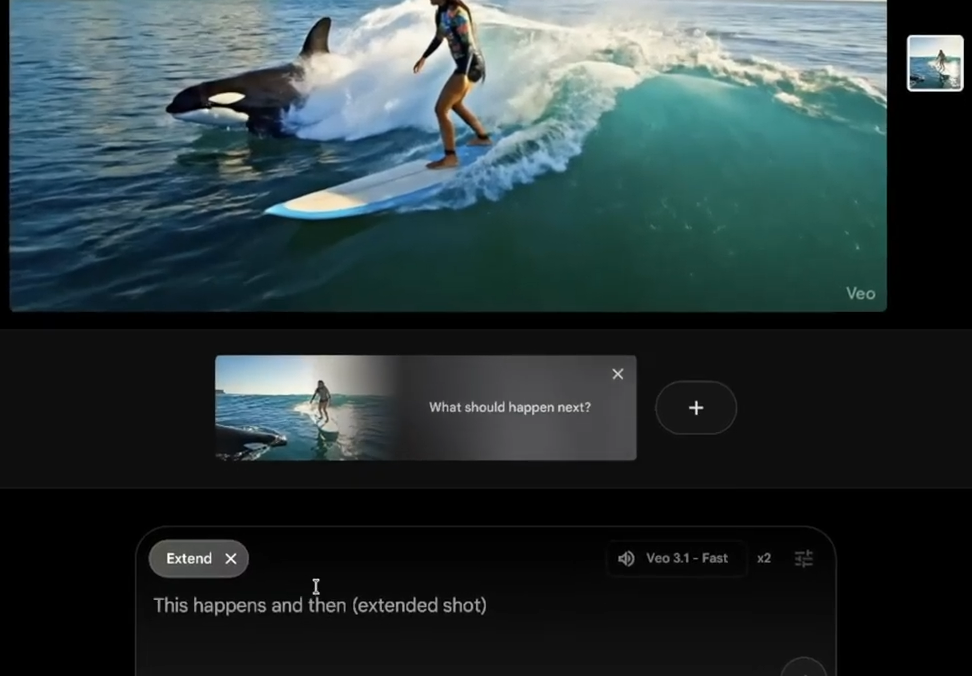Screen dimensions: 972x676
Task: Open the Veo 3.1 - Fast model dropdown
Action: click(x=686, y=559)
